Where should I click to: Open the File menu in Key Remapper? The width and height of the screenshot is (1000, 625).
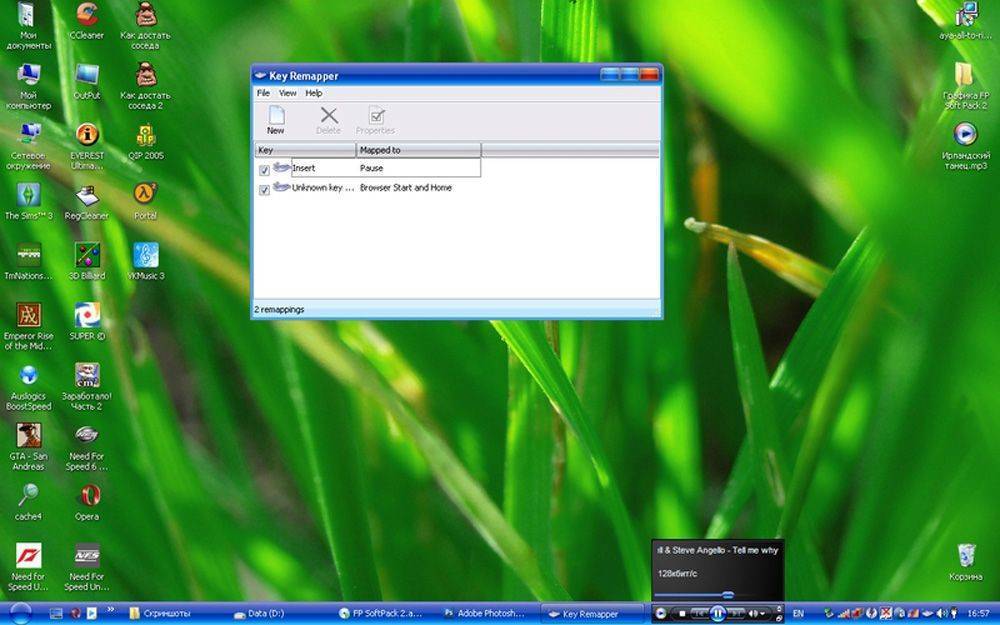tap(263, 93)
